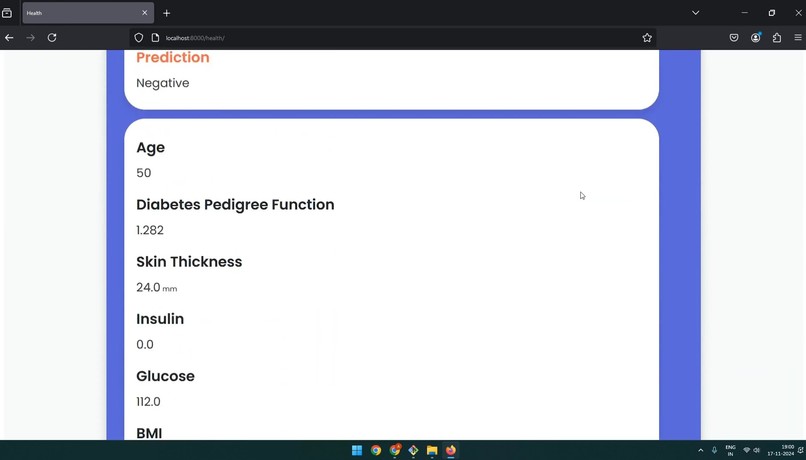The width and height of the screenshot is (806, 460).
Task: Open the clock and date panel
Action: point(780,450)
